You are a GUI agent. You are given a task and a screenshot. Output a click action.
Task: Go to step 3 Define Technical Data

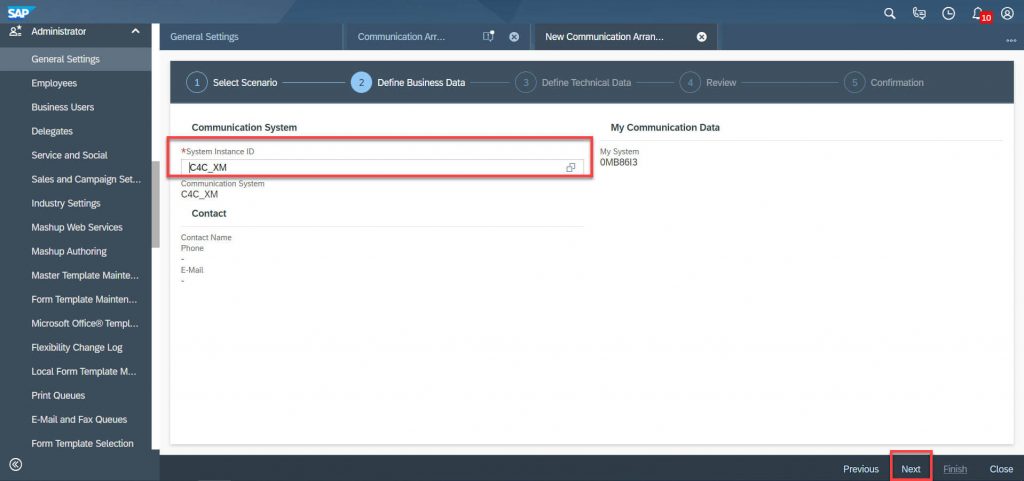click(x=573, y=82)
